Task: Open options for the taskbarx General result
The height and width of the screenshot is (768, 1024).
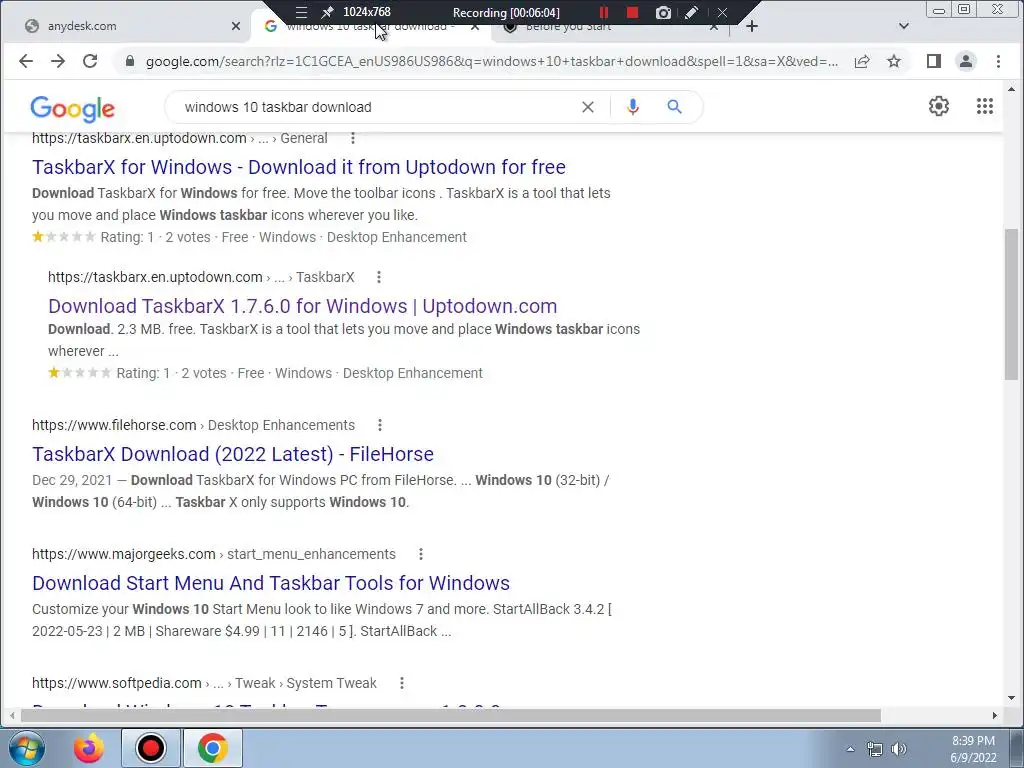Action: click(353, 138)
